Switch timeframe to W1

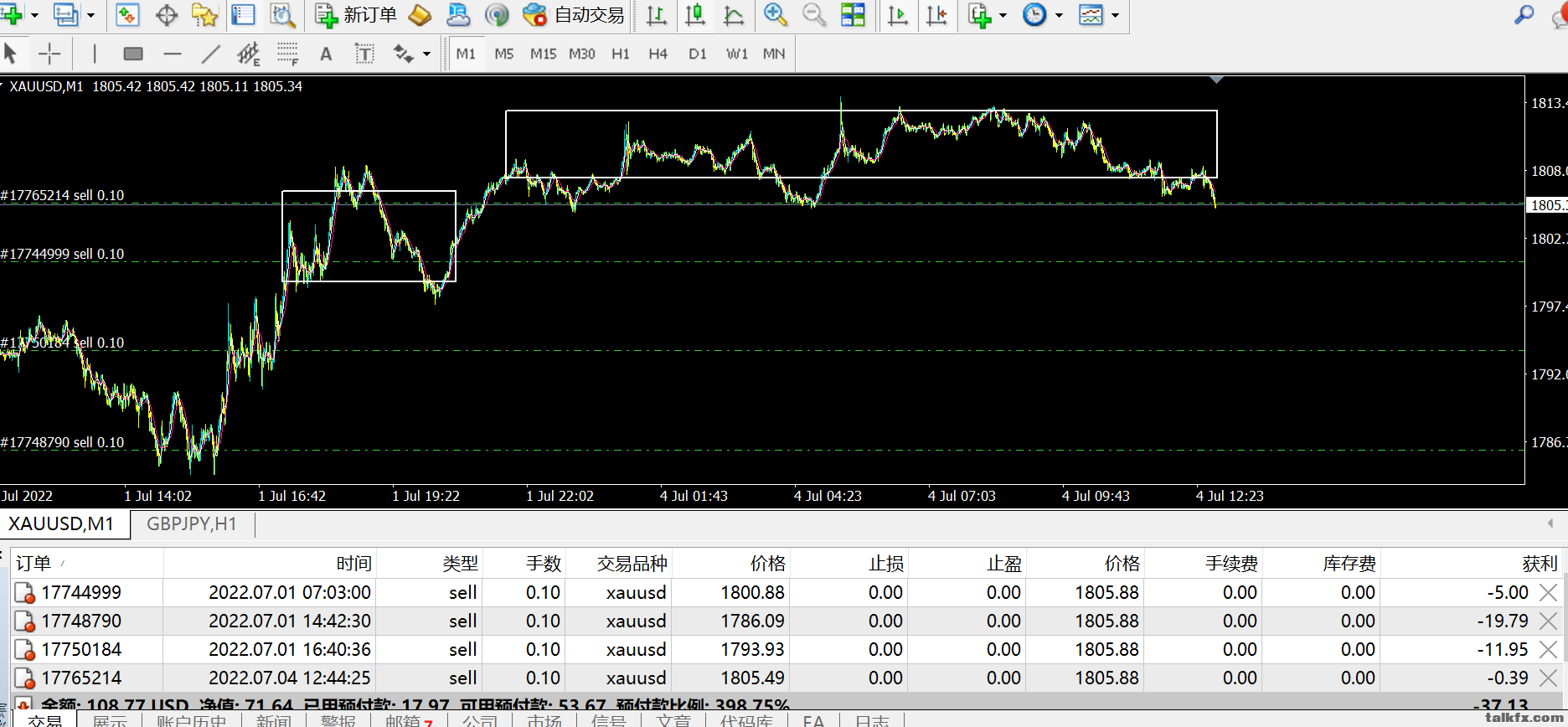(x=737, y=54)
